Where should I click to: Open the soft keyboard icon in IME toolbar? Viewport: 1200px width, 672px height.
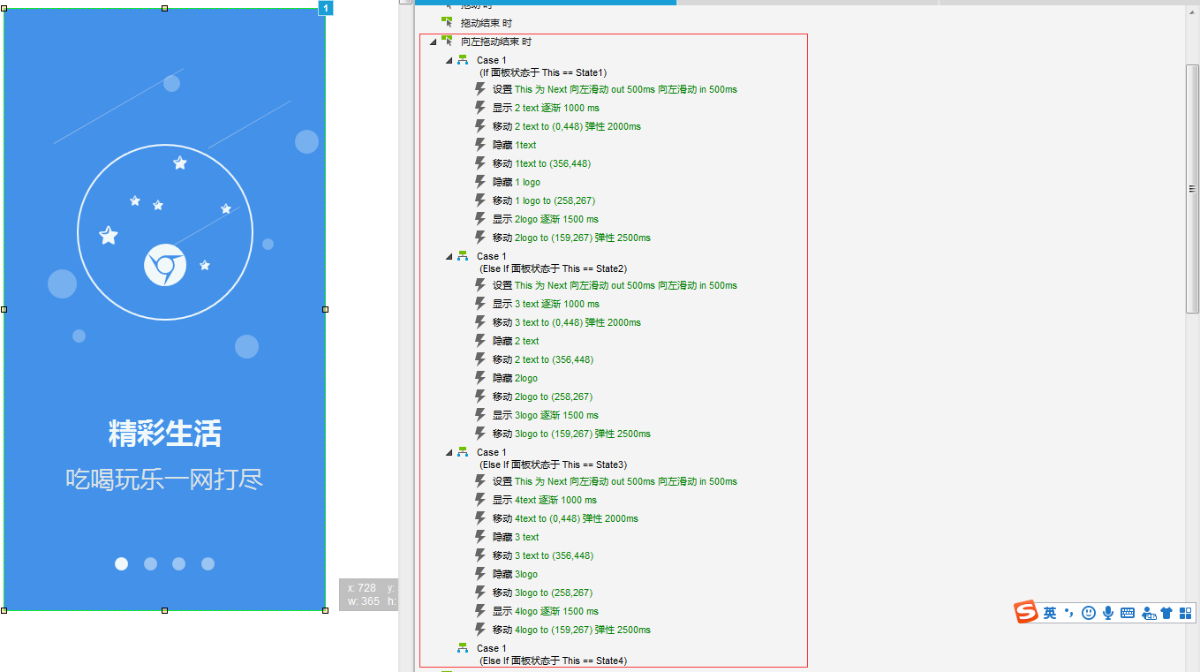click(1127, 613)
